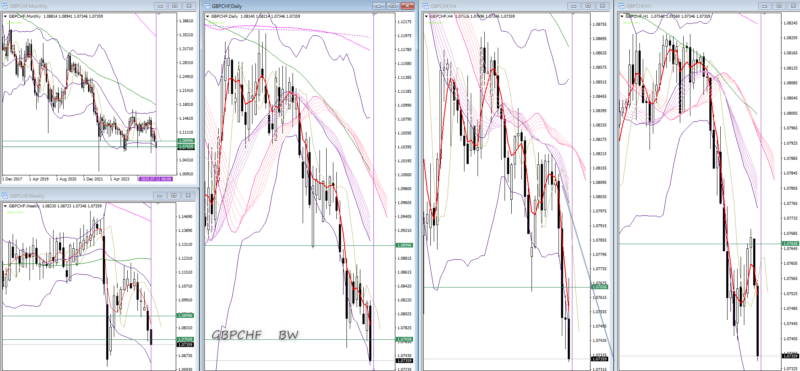Click the current price 1.07359 label on Weekly chart
Viewport: 800px width, 371px height.
coord(185,344)
